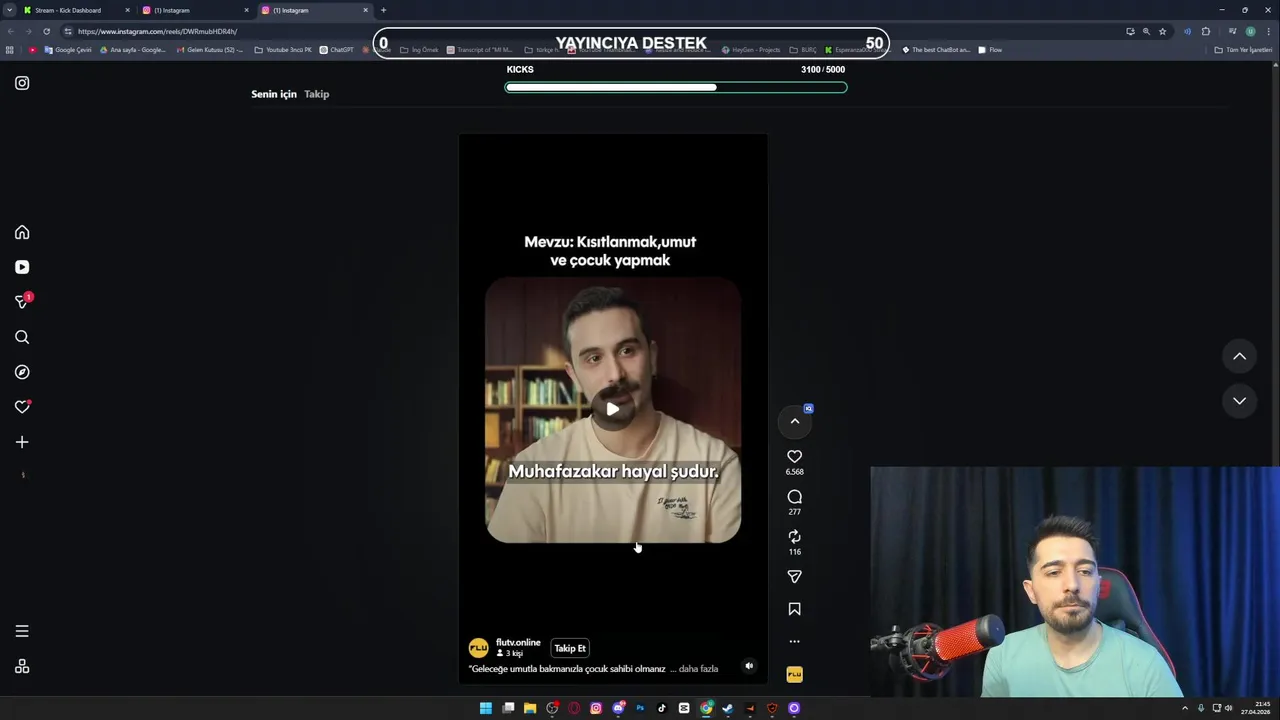Create new post with plus icon
The width and height of the screenshot is (1280, 720).
(22, 442)
